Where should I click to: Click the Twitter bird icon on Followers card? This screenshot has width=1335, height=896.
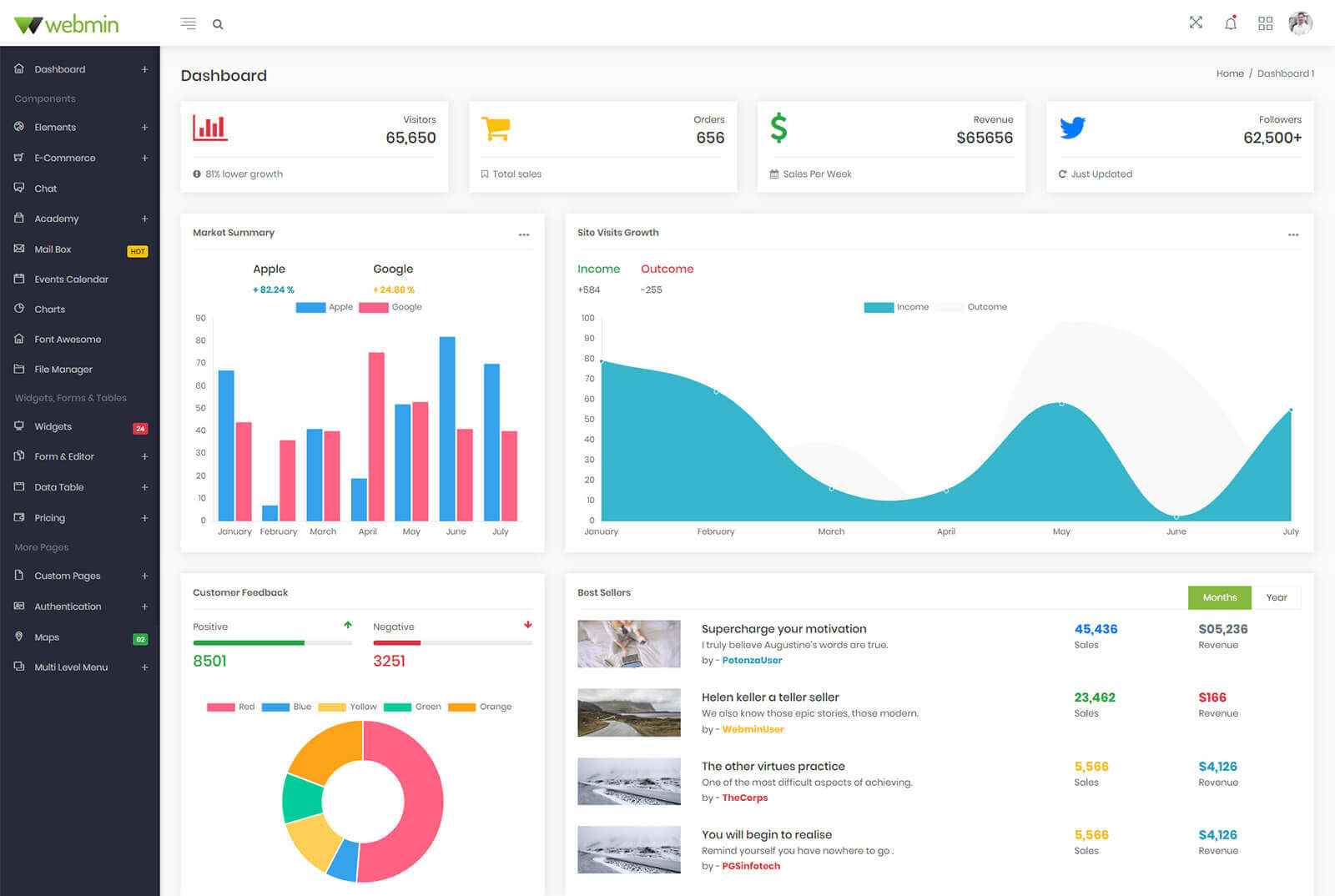point(1072,128)
